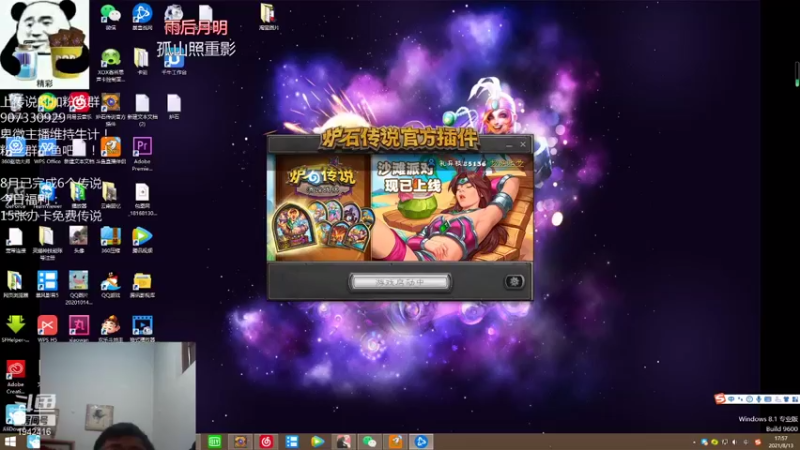Open the 淘宝图片 folder on the desktop
This screenshot has height=450, width=800.
[x=268, y=16]
